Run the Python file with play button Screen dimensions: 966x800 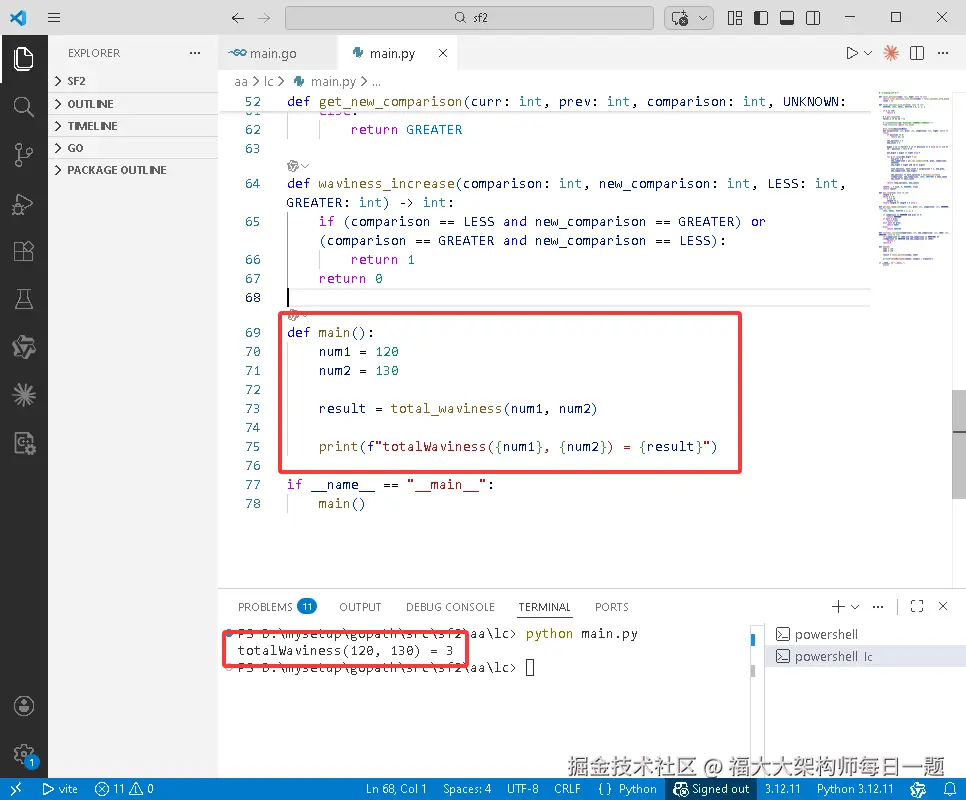pyautogui.click(x=851, y=53)
